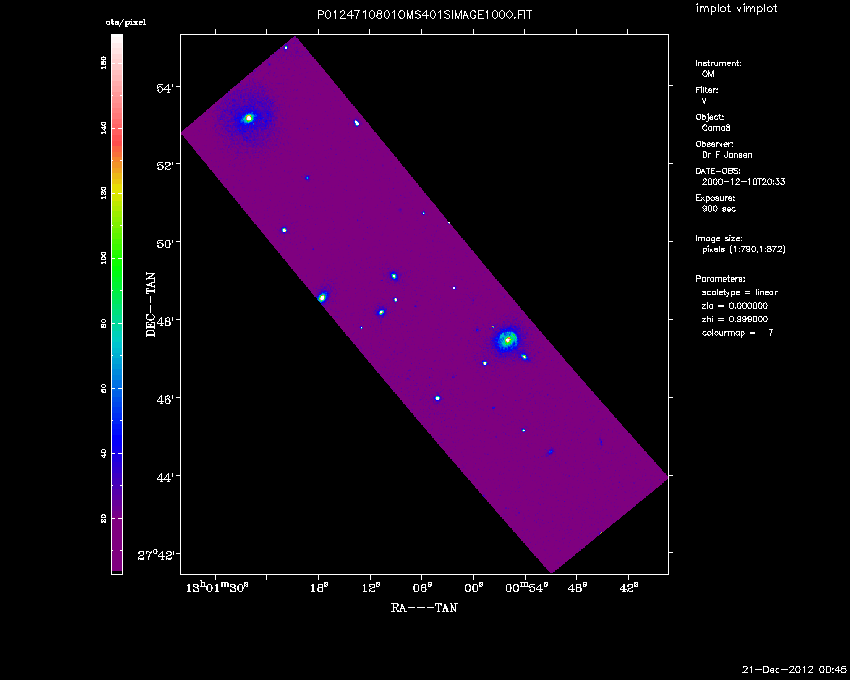
Task: Click the 'Parameters:' heading
Action: click(720, 279)
